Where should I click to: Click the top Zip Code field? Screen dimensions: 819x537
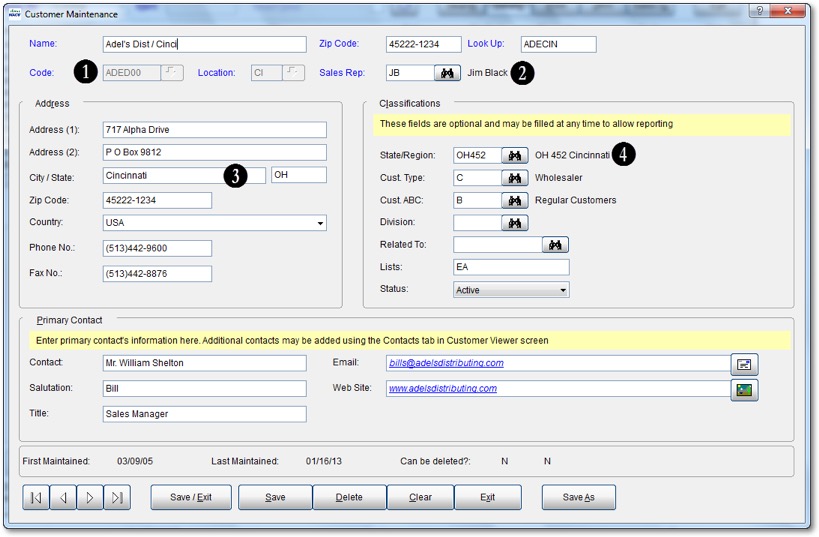point(424,44)
